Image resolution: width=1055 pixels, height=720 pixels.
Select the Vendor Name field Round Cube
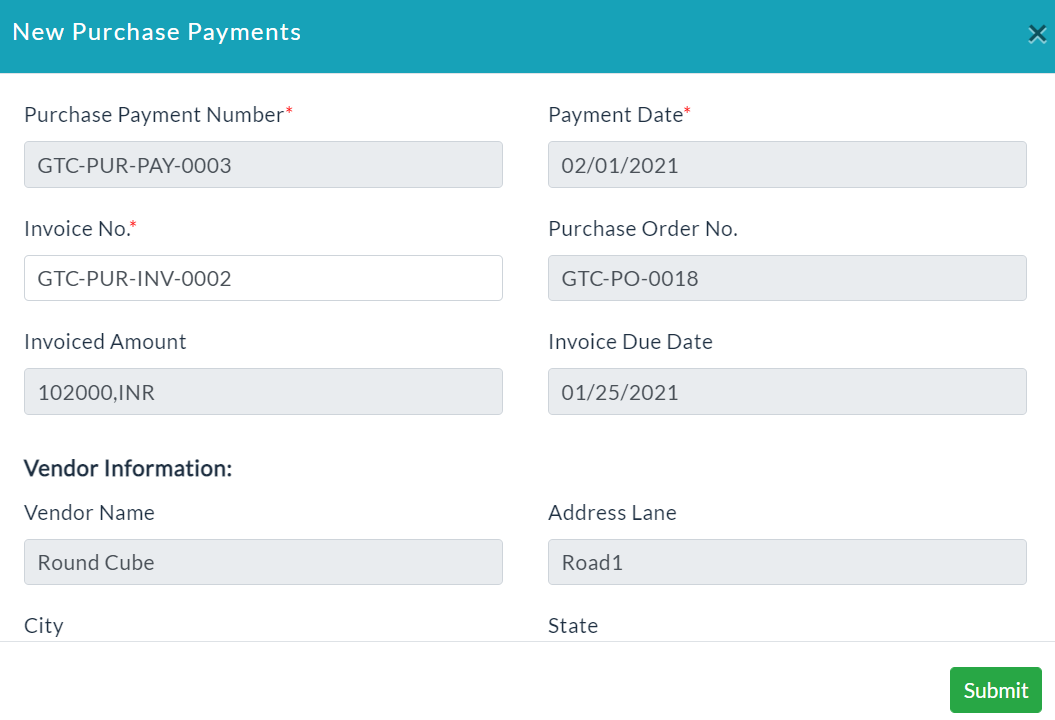[x=263, y=562]
